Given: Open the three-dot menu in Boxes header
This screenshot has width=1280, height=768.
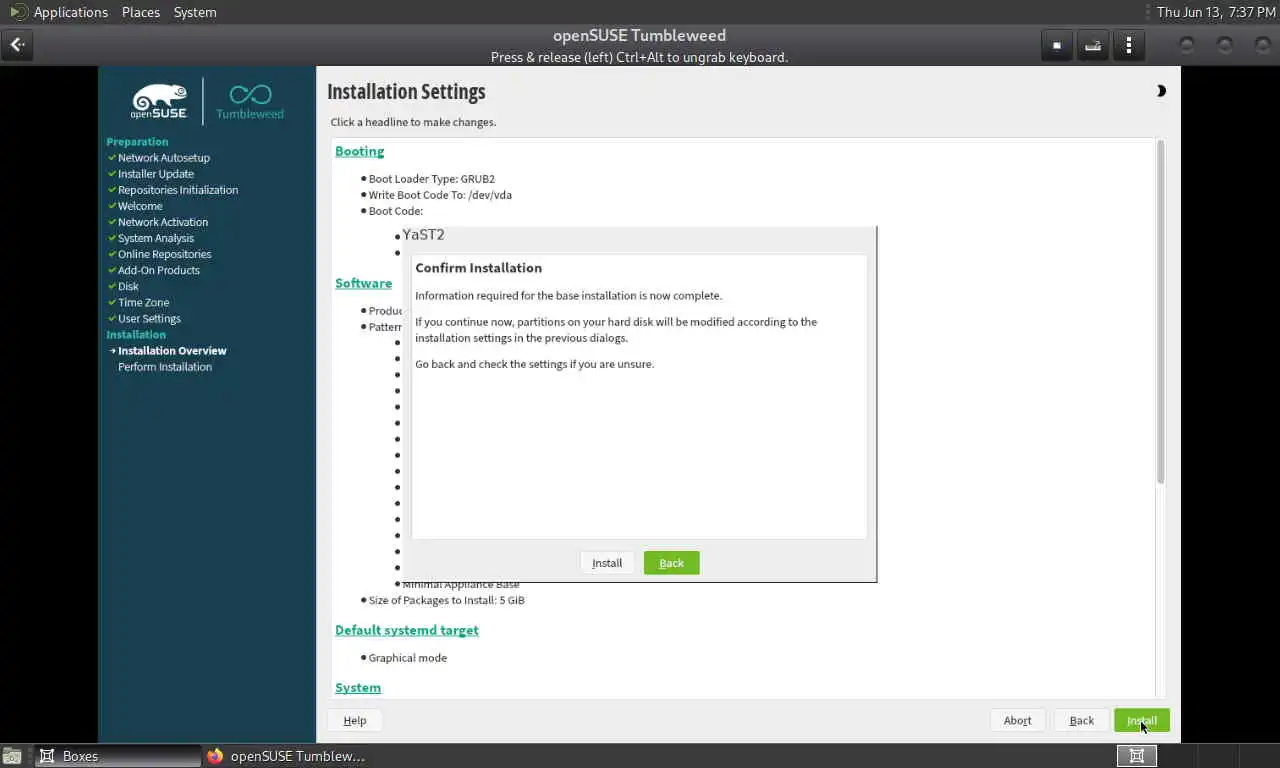Looking at the screenshot, I should click(x=1129, y=45).
